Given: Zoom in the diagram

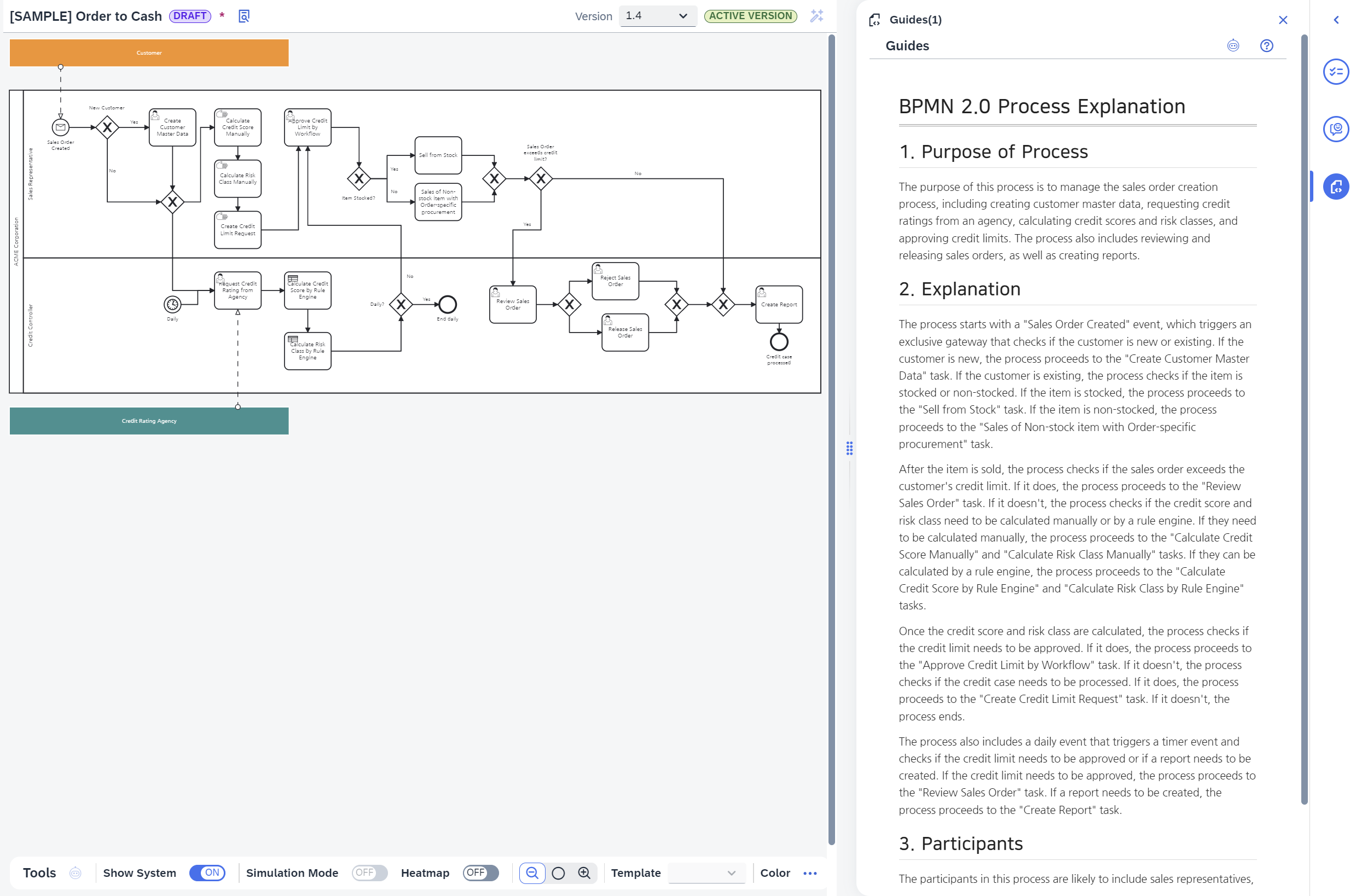Looking at the screenshot, I should click(584, 872).
